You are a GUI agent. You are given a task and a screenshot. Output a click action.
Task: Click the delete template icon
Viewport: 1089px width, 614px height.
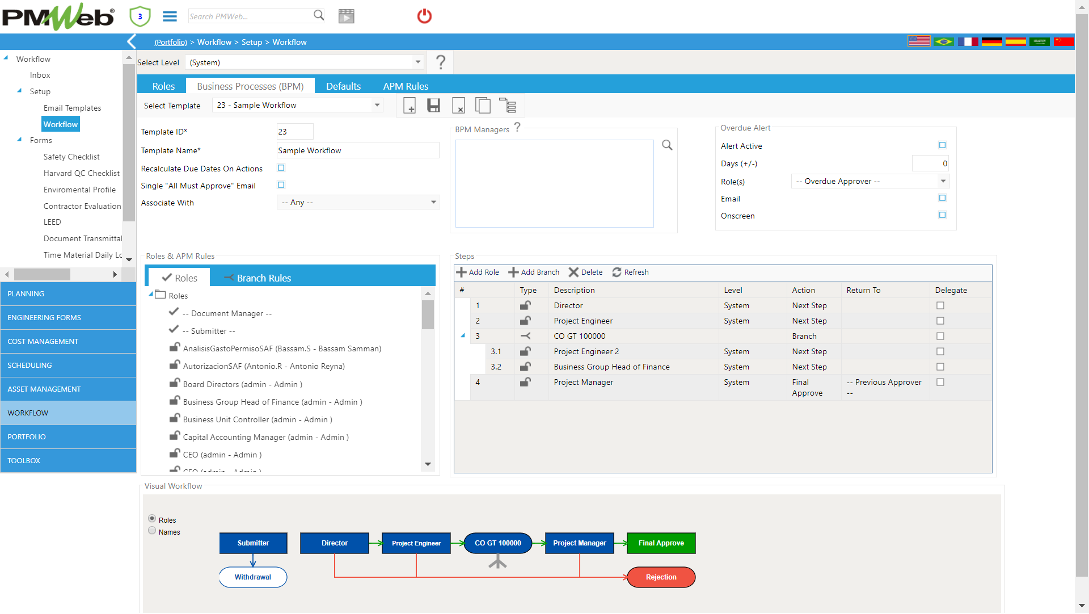tap(458, 106)
